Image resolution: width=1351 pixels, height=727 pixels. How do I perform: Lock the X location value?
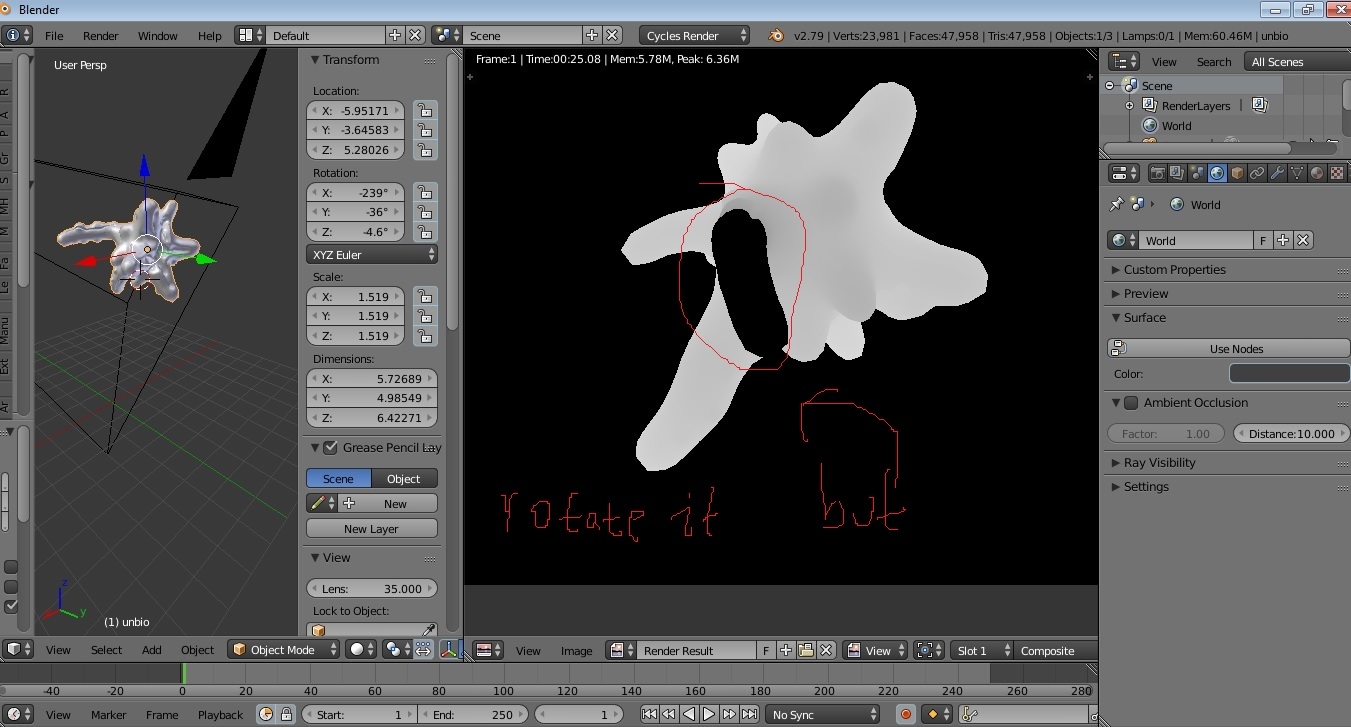coord(425,110)
